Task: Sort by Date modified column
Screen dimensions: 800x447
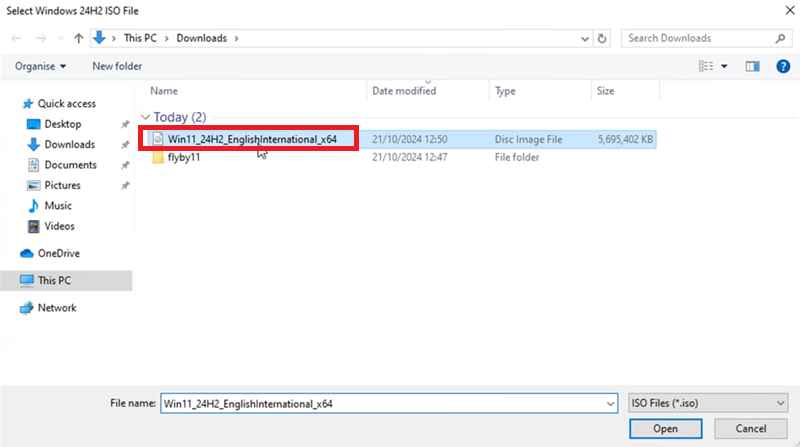Action: click(404, 91)
